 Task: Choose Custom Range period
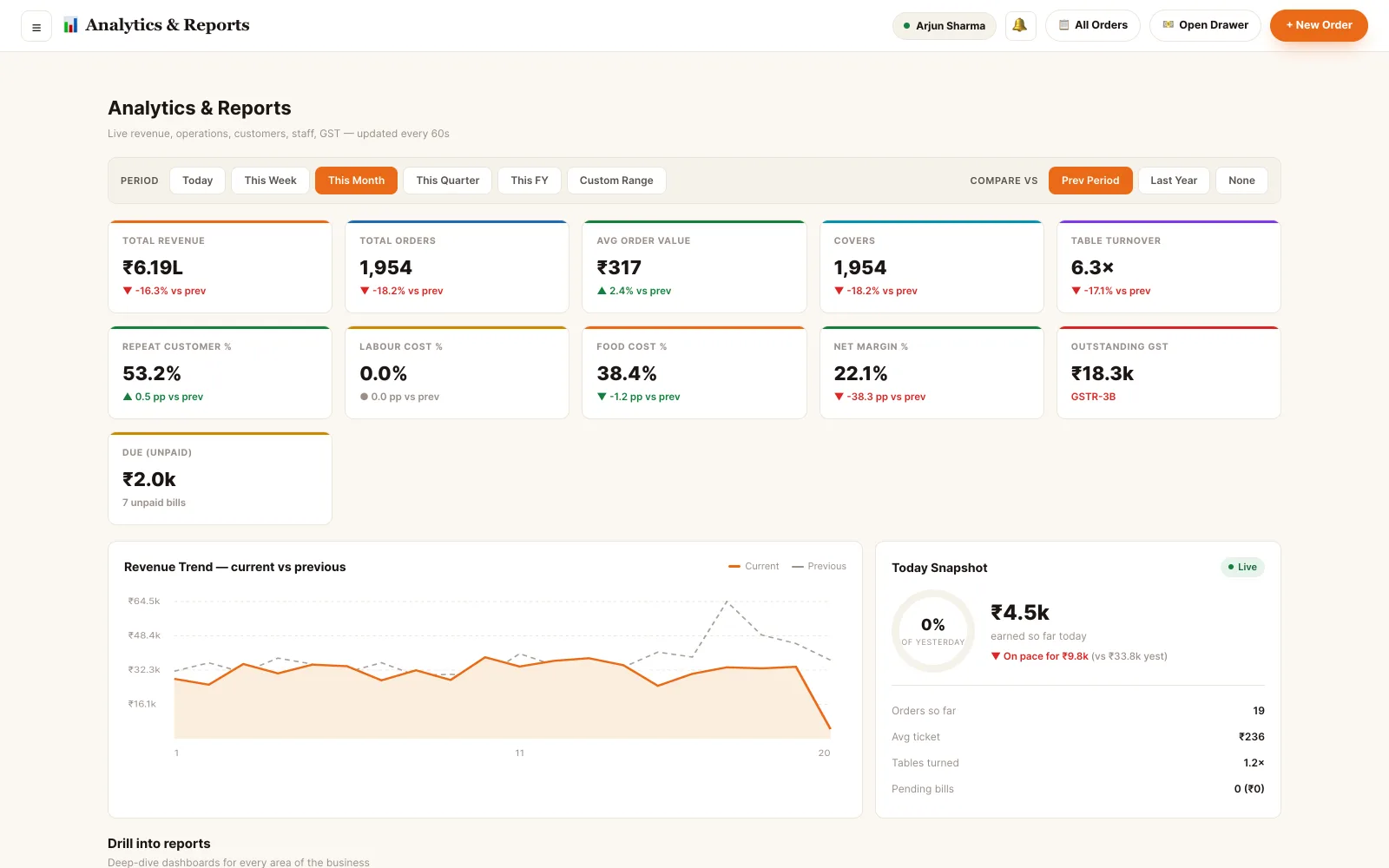(616, 181)
